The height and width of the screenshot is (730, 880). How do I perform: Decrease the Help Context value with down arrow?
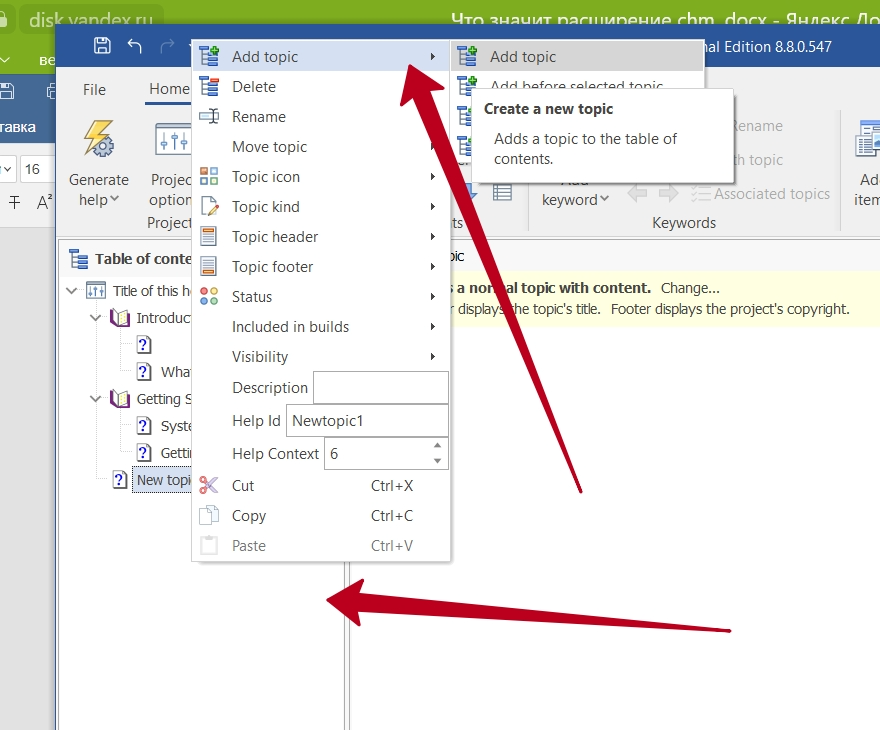click(437, 461)
